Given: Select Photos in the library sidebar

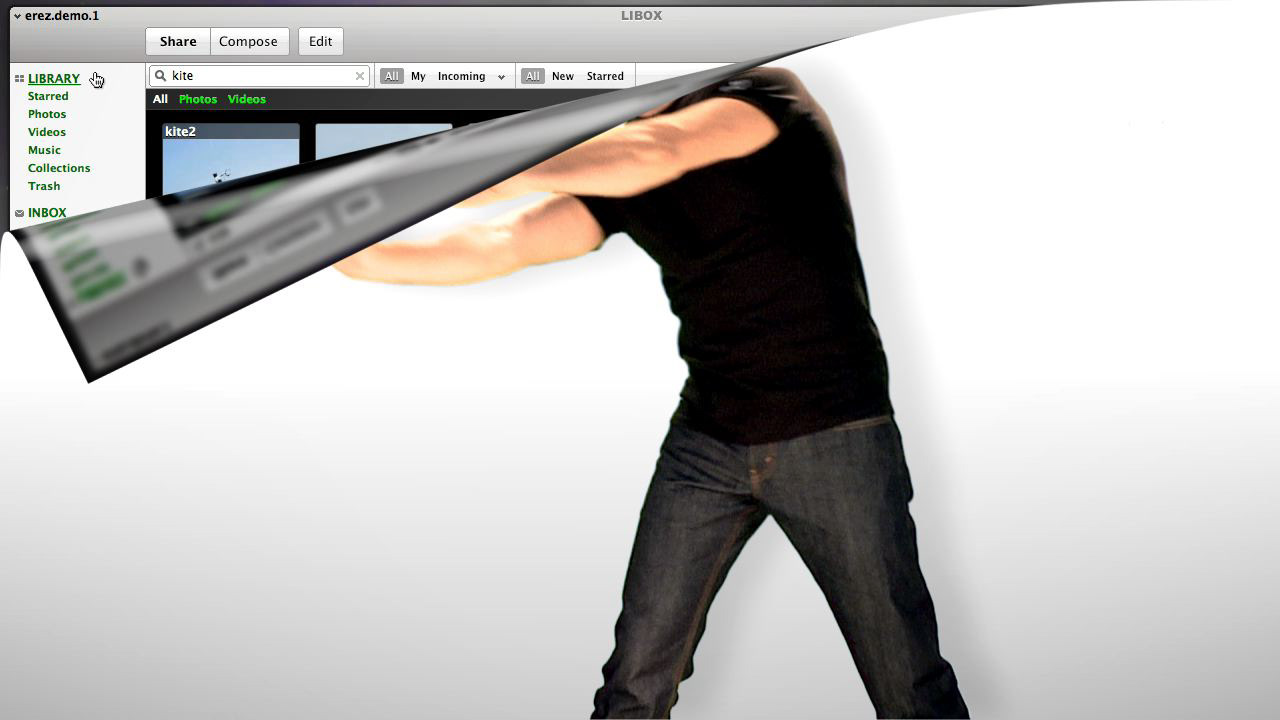Looking at the screenshot, I should click(47, 115).
